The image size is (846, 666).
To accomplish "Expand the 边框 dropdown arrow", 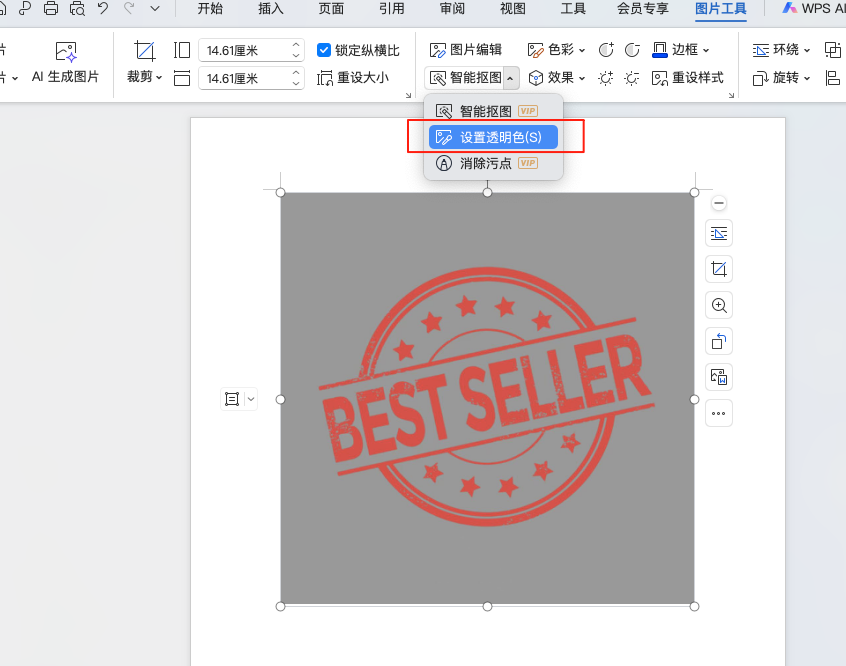I will pos(706,50).
